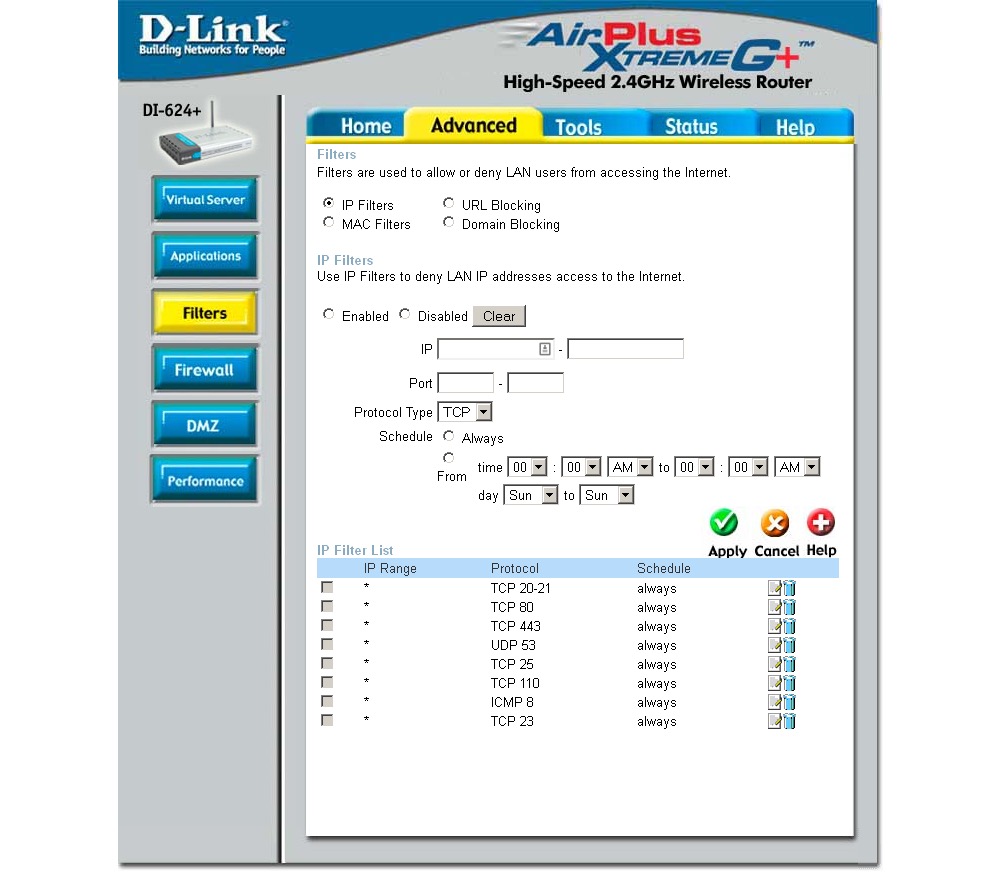Set schedule to Always

coord(449,436)
